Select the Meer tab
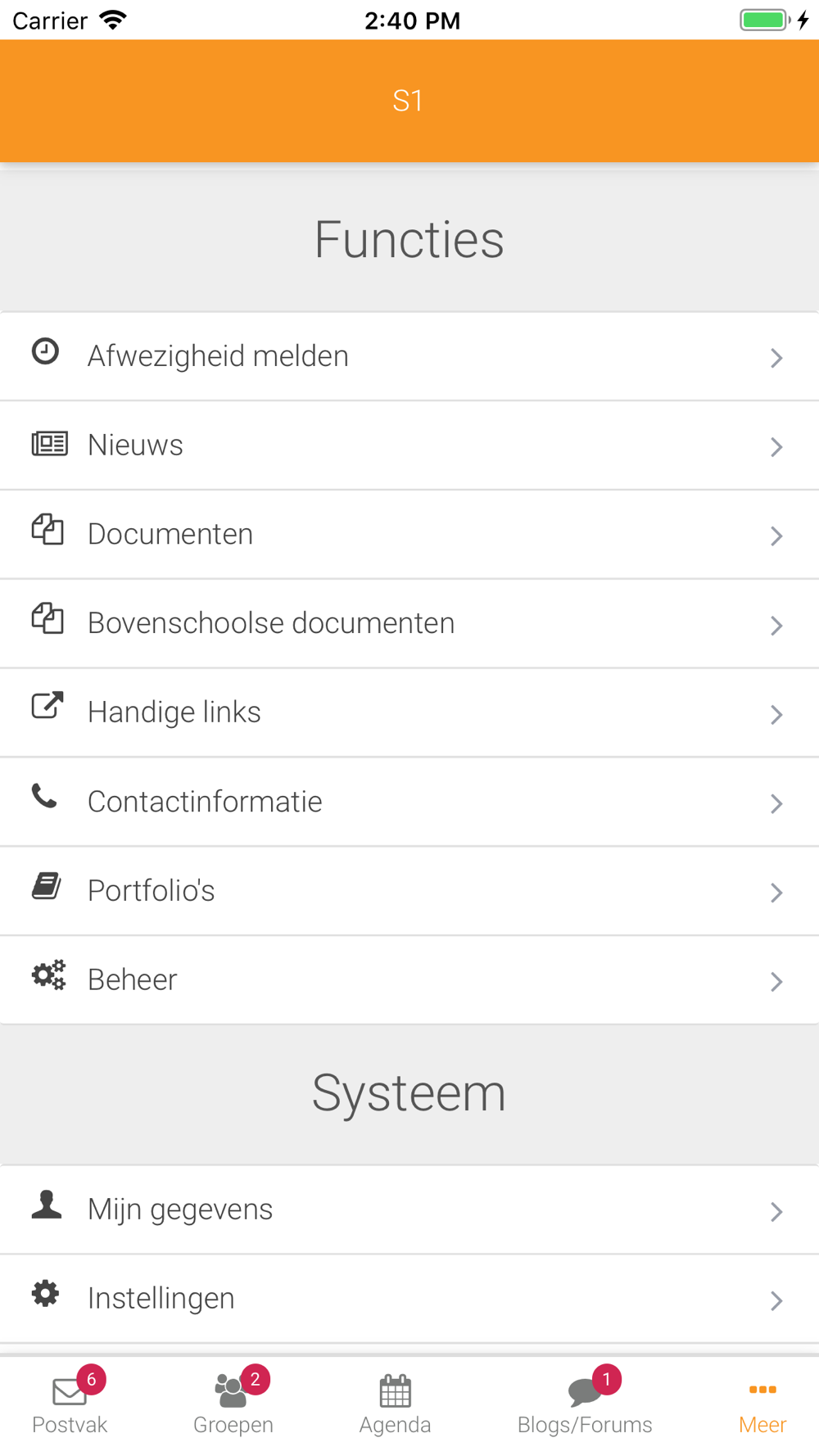 click(x=762, y=1407)
